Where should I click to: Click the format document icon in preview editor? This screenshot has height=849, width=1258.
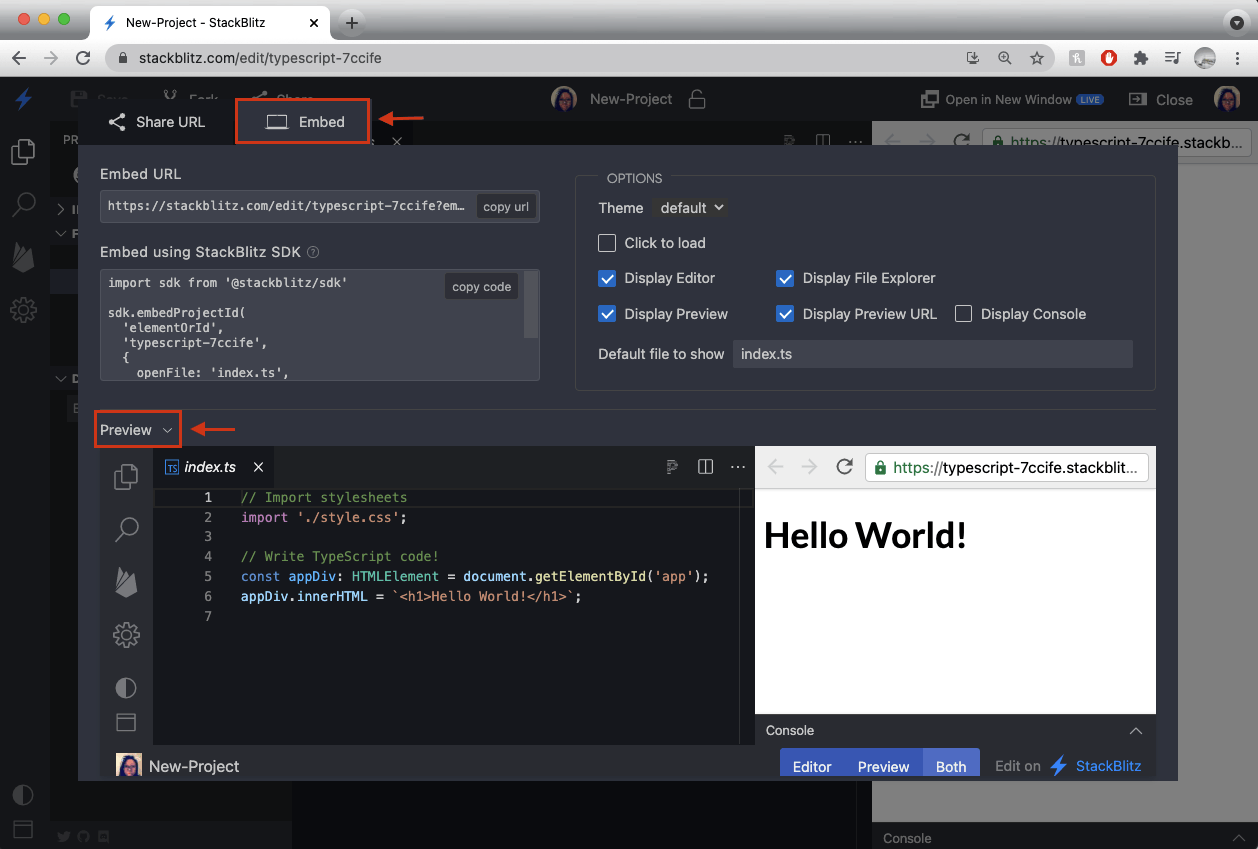point(673,466)
